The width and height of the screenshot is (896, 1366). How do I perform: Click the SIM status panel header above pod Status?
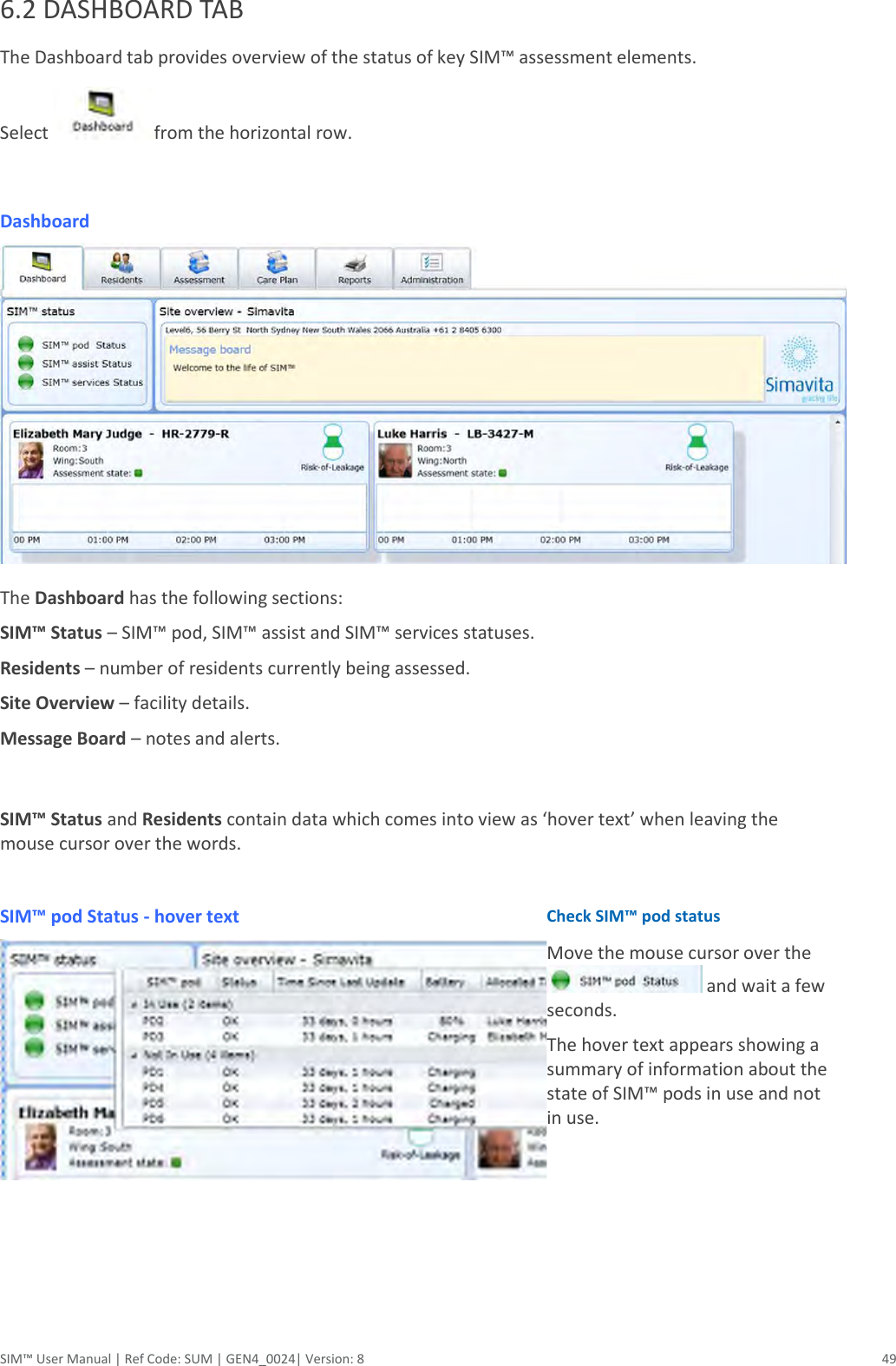(x=41, y=312)
